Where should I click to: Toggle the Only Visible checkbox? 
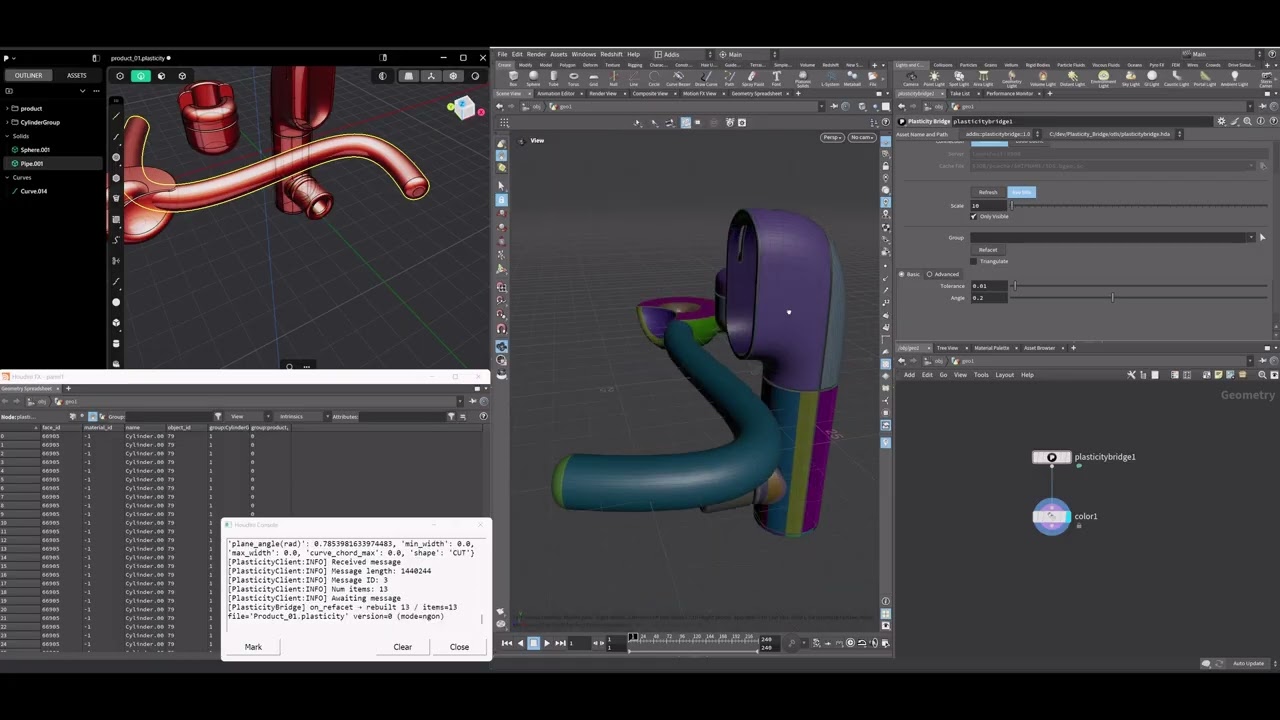(x=974, y=217)
